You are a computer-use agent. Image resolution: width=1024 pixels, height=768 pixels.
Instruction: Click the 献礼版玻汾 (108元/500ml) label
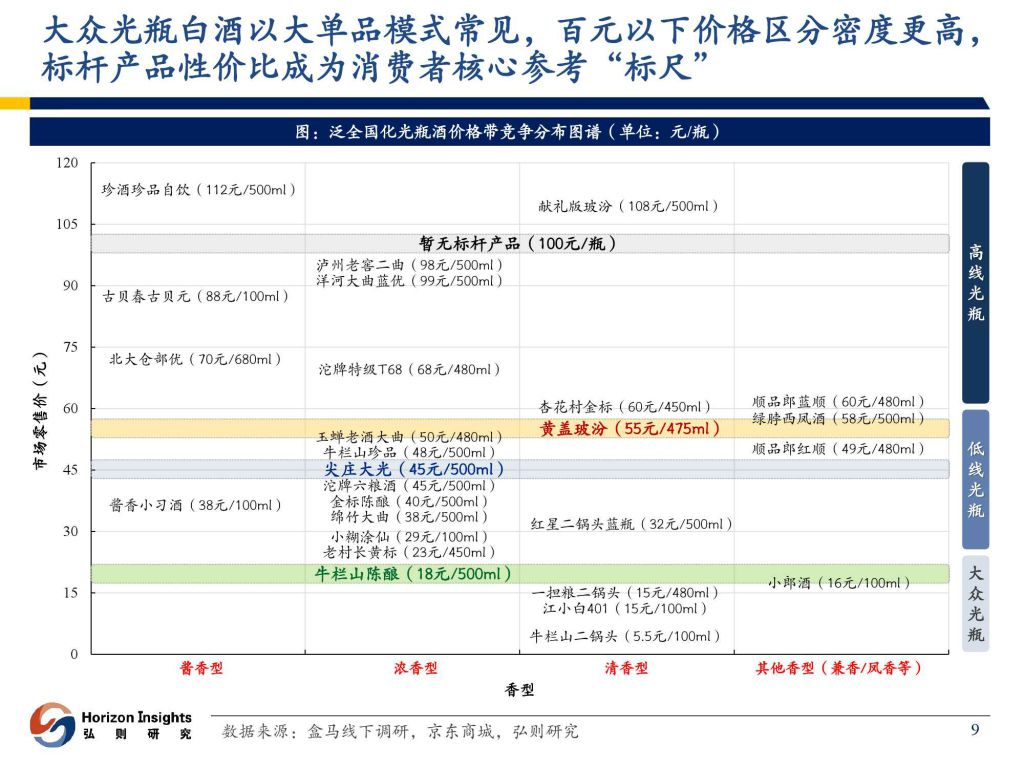tap(628, 206)
